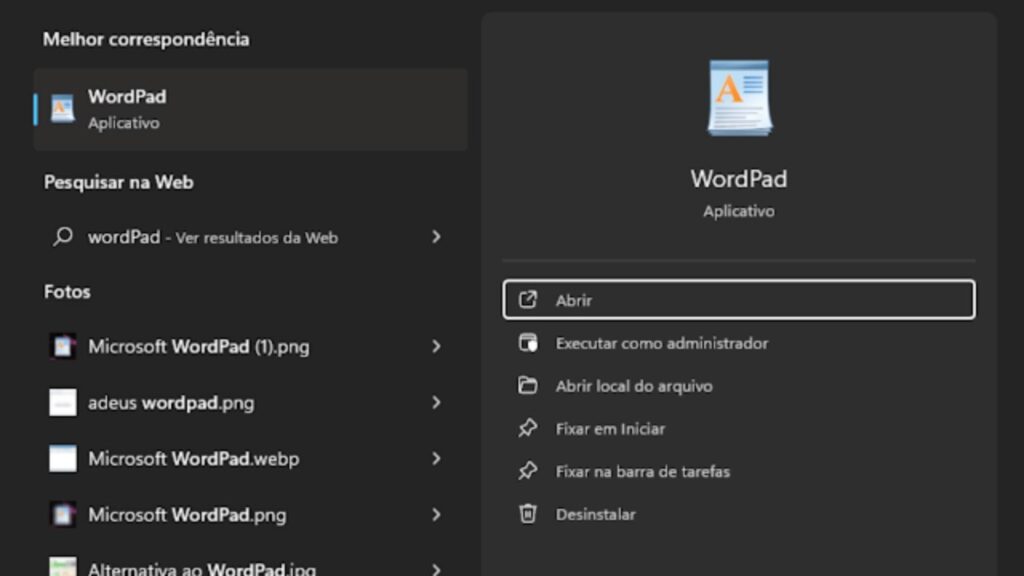Choose Fixar em Iniciar

739,429
